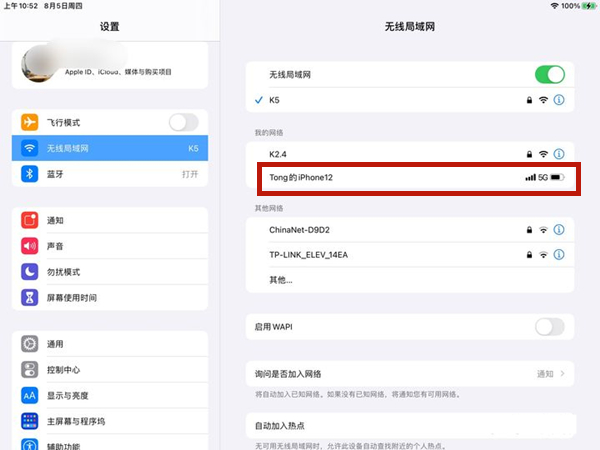Open 声音 sounds settings item
The width and height of the screenshot is (600, 450).
(110, 246)
